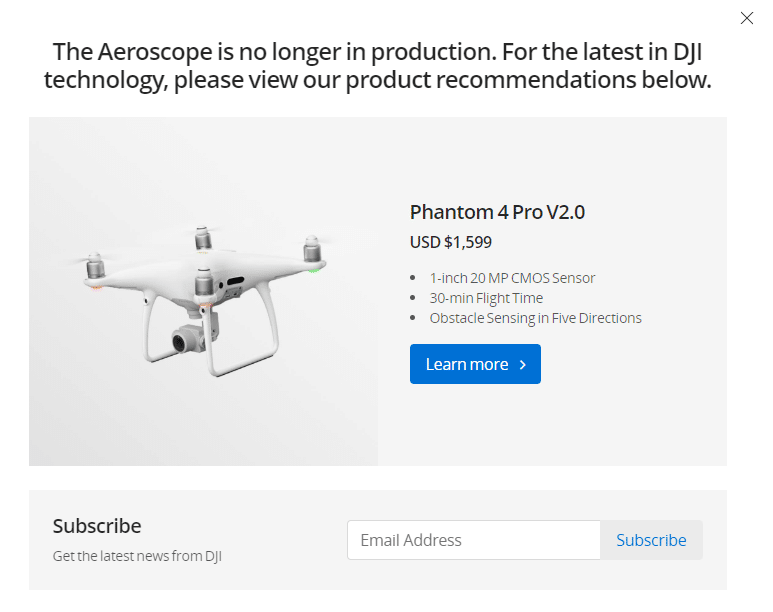This screenshot has height=612, width=773.
Task: Focus the Email Address input field
Action: 473,540
